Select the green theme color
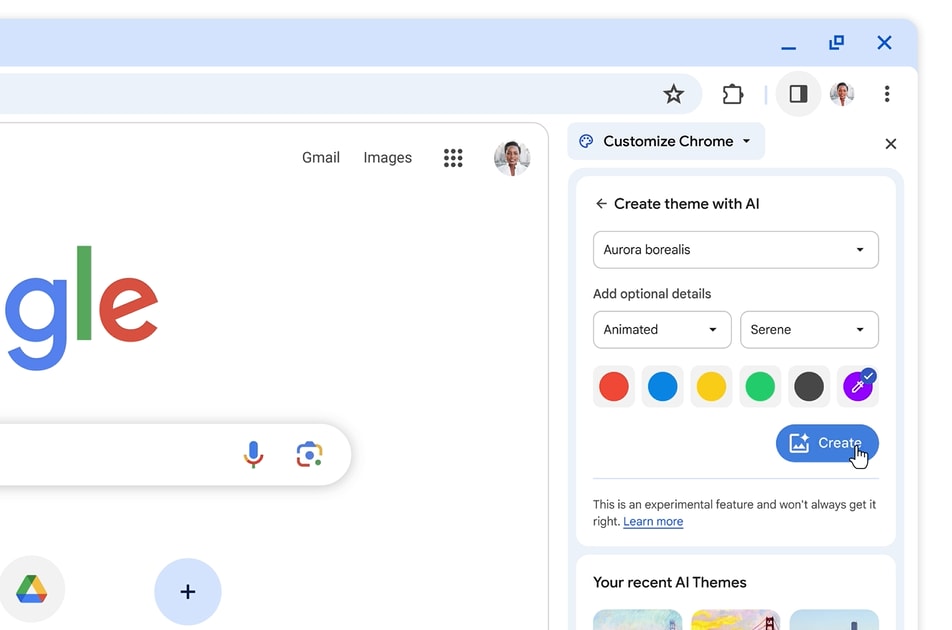 pos(760,387)
